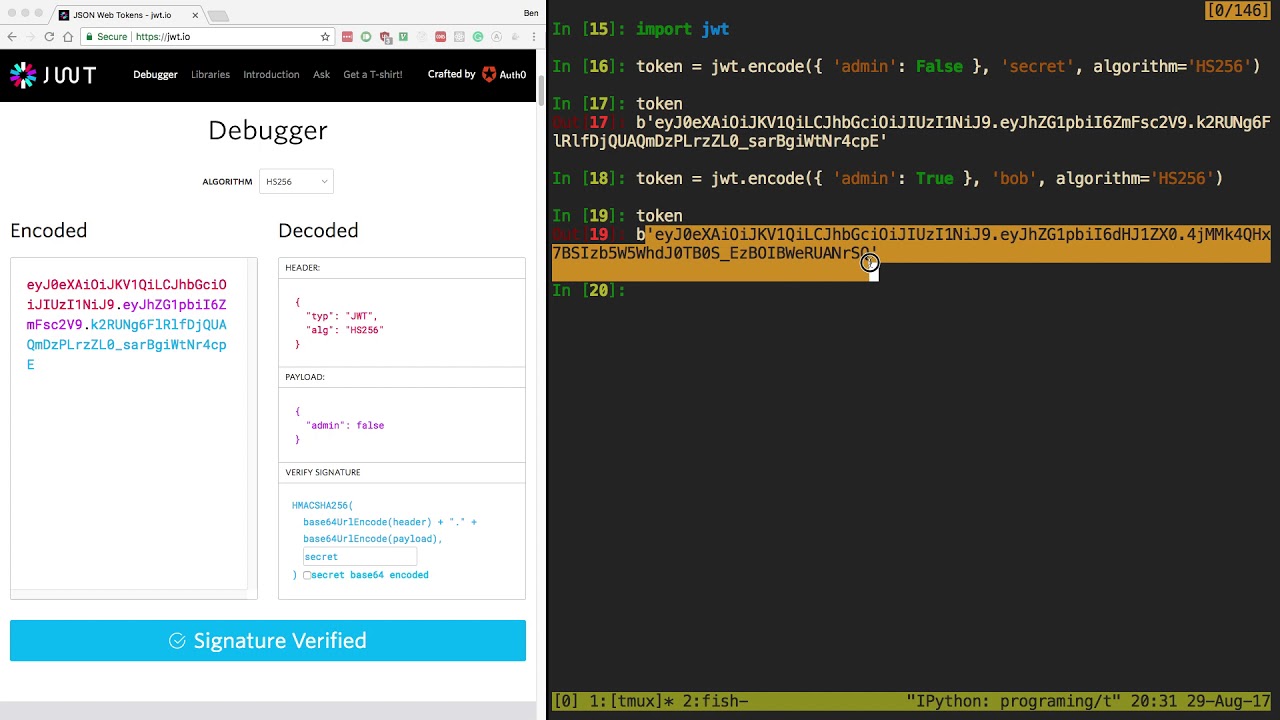Viewport: 1280px width, 720px height.
Task: Click the Chrome address bar URL
Action: pos(163,37)
